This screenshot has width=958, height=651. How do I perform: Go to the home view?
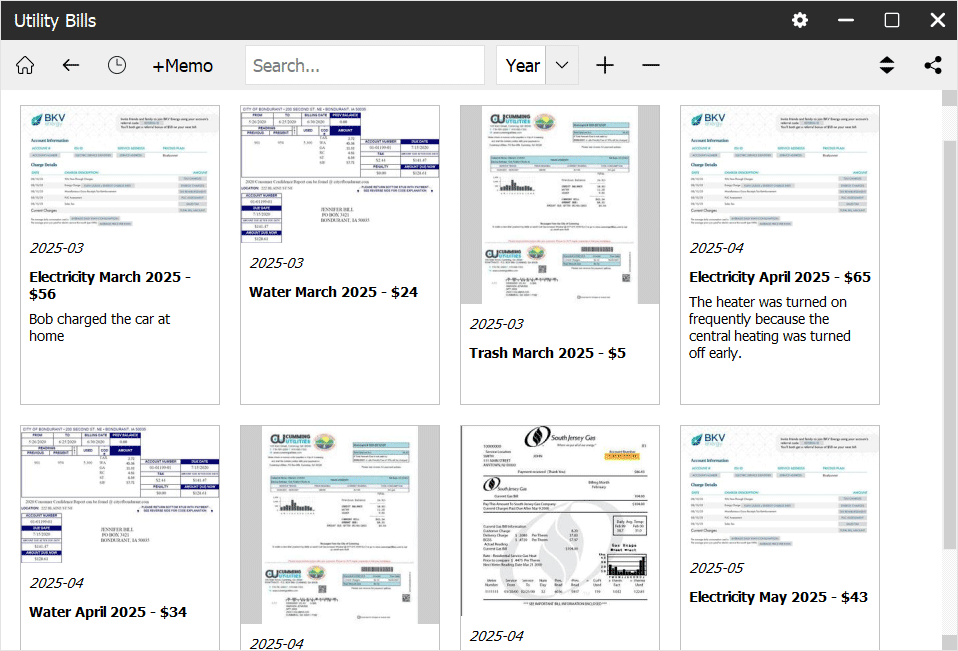[25, 65]
